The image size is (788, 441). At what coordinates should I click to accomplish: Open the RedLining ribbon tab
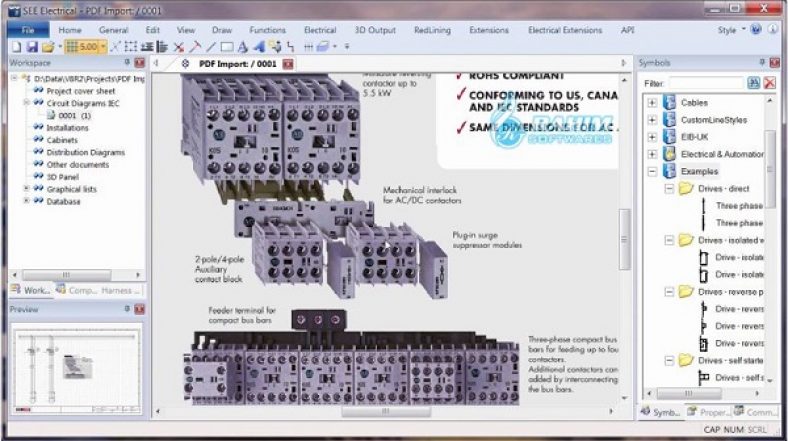click(x=432, y=30)
